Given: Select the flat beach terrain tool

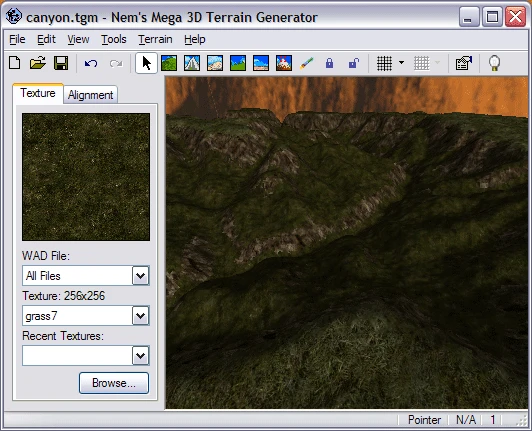Looking at the screenshot, I should point(261,63).
